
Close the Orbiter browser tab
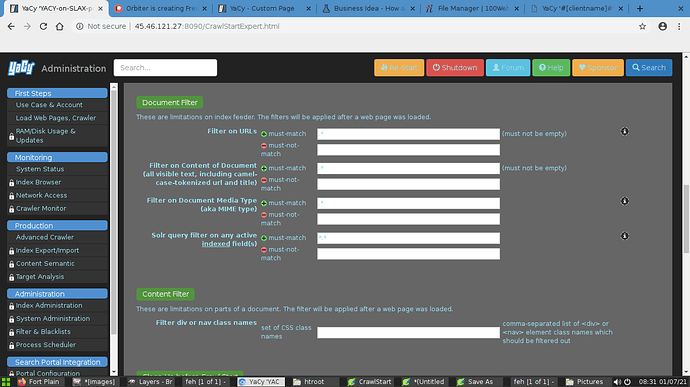coord(205,8)
